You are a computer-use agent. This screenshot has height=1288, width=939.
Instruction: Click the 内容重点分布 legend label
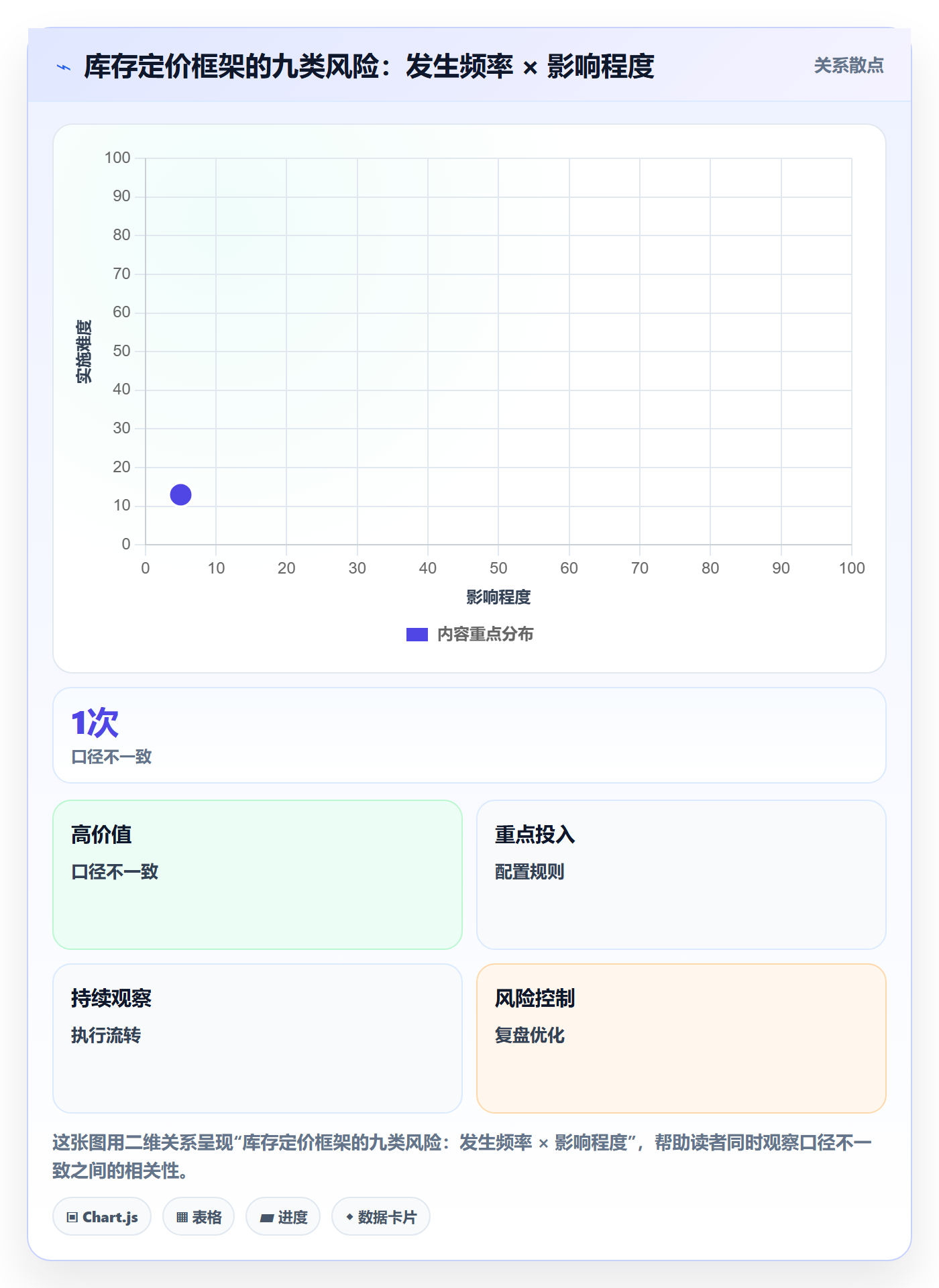click(485, 634)
